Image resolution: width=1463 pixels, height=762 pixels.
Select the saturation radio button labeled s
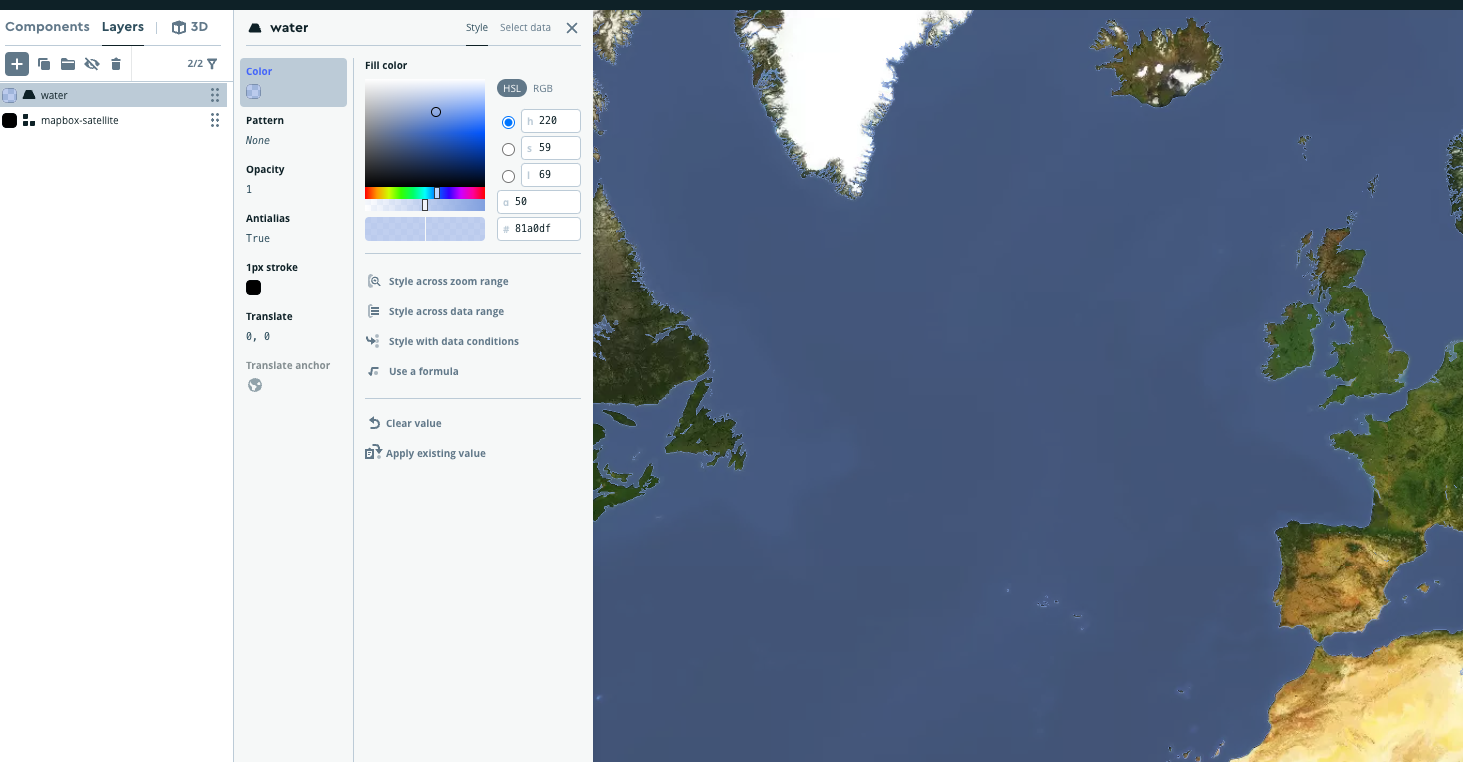(508, 148)
